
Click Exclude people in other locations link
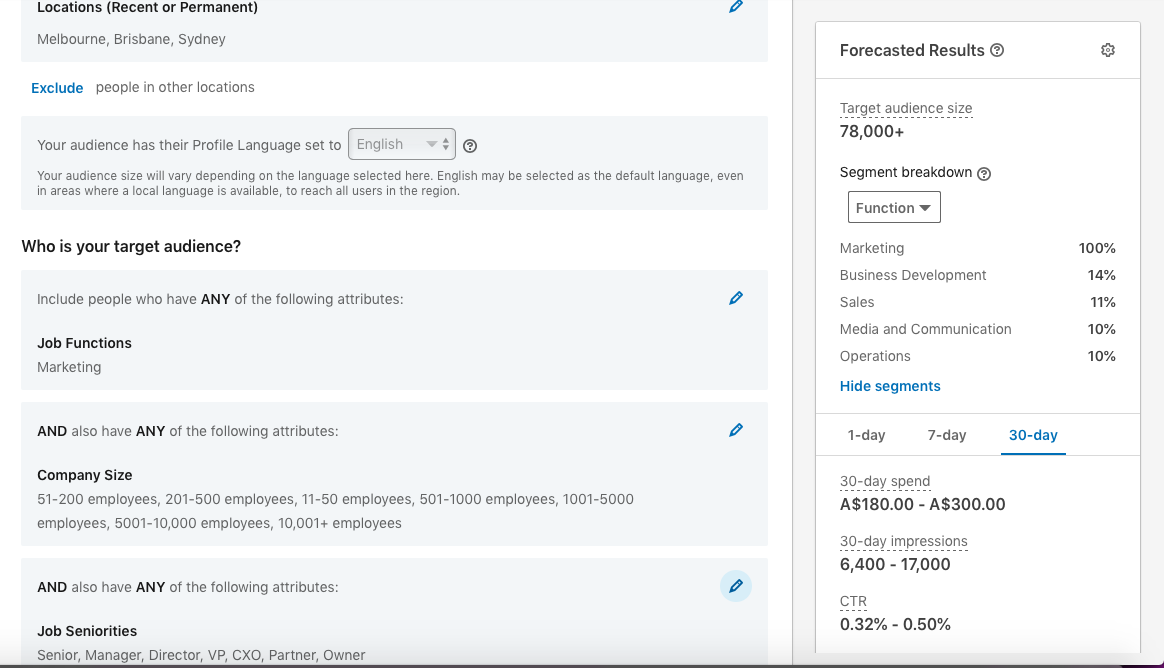coord(57,88)
